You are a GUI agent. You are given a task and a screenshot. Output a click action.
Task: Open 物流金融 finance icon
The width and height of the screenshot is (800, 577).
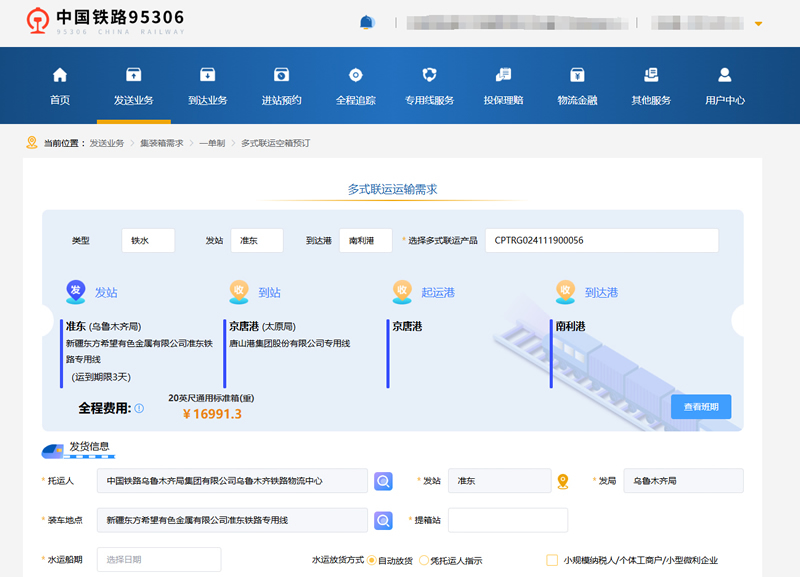[577, 75]
